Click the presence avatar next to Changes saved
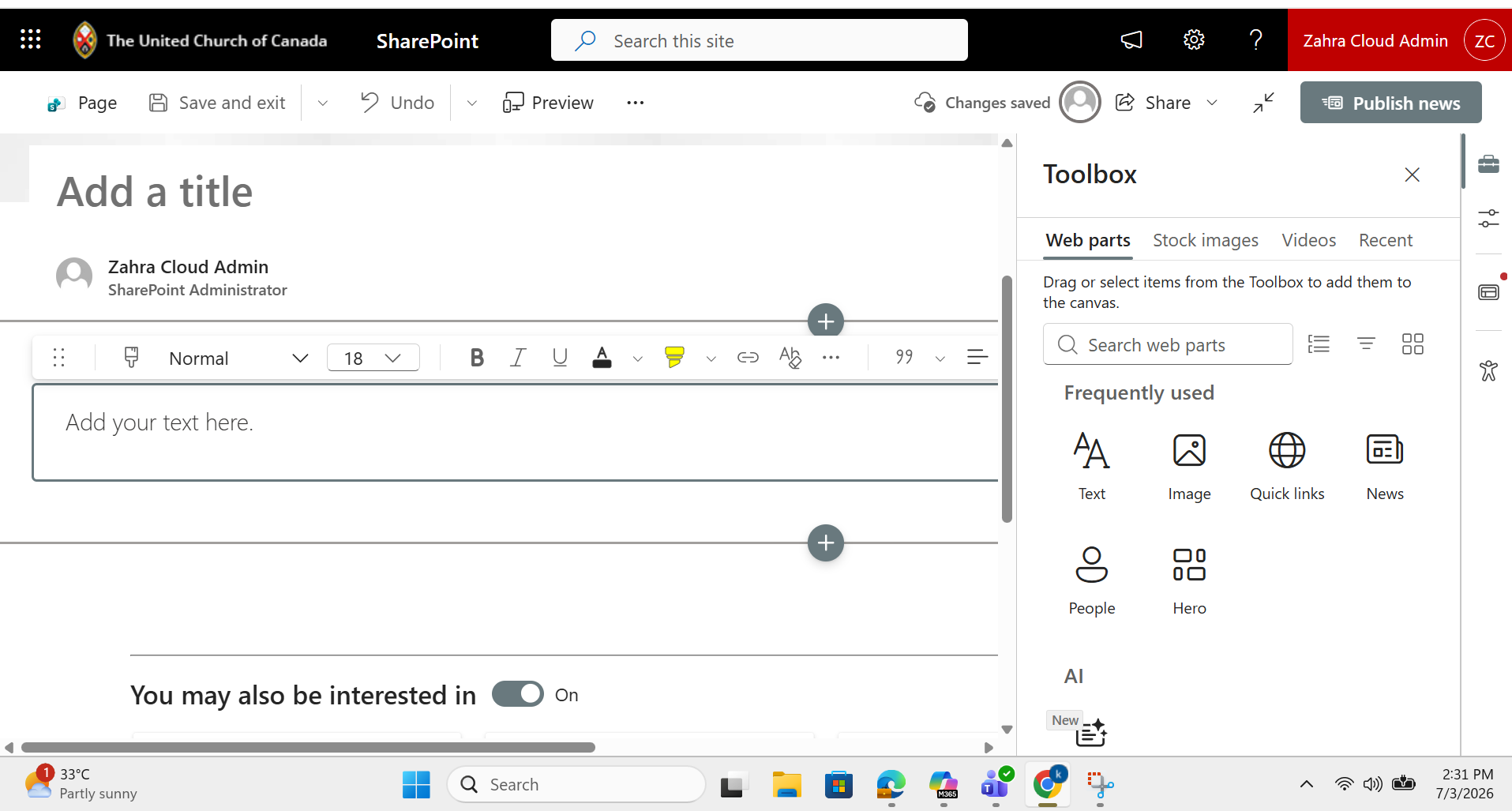 click(x=1080, y=102)
